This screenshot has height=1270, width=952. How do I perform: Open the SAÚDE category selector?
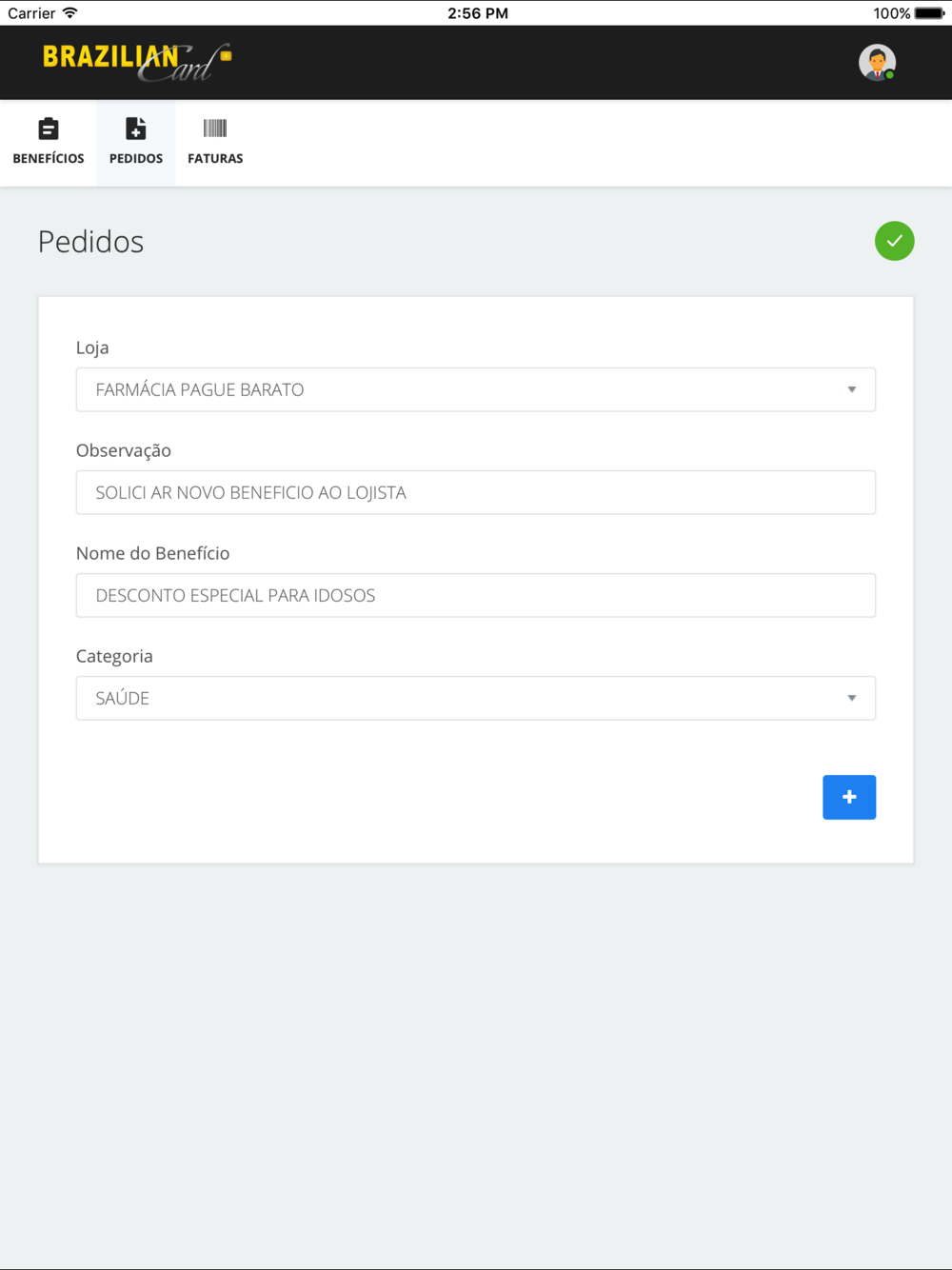pyautogui.click(x=476, y=698)
